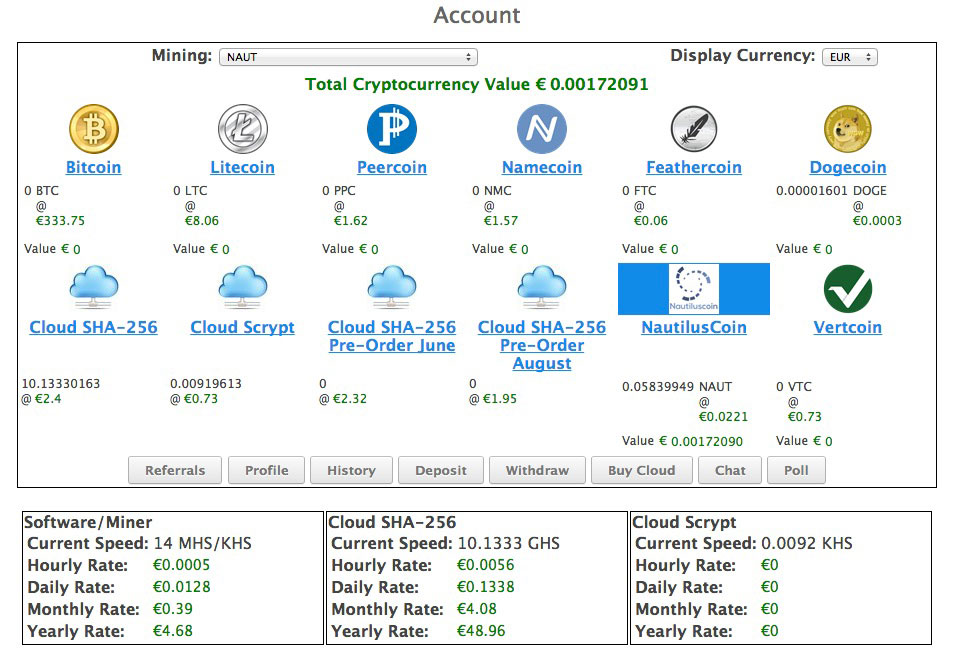Viewport: 955px width, 660px height.
Task: Click the Cloud Scrypt balance 0.00919613
Action: [x=206, y=384]
